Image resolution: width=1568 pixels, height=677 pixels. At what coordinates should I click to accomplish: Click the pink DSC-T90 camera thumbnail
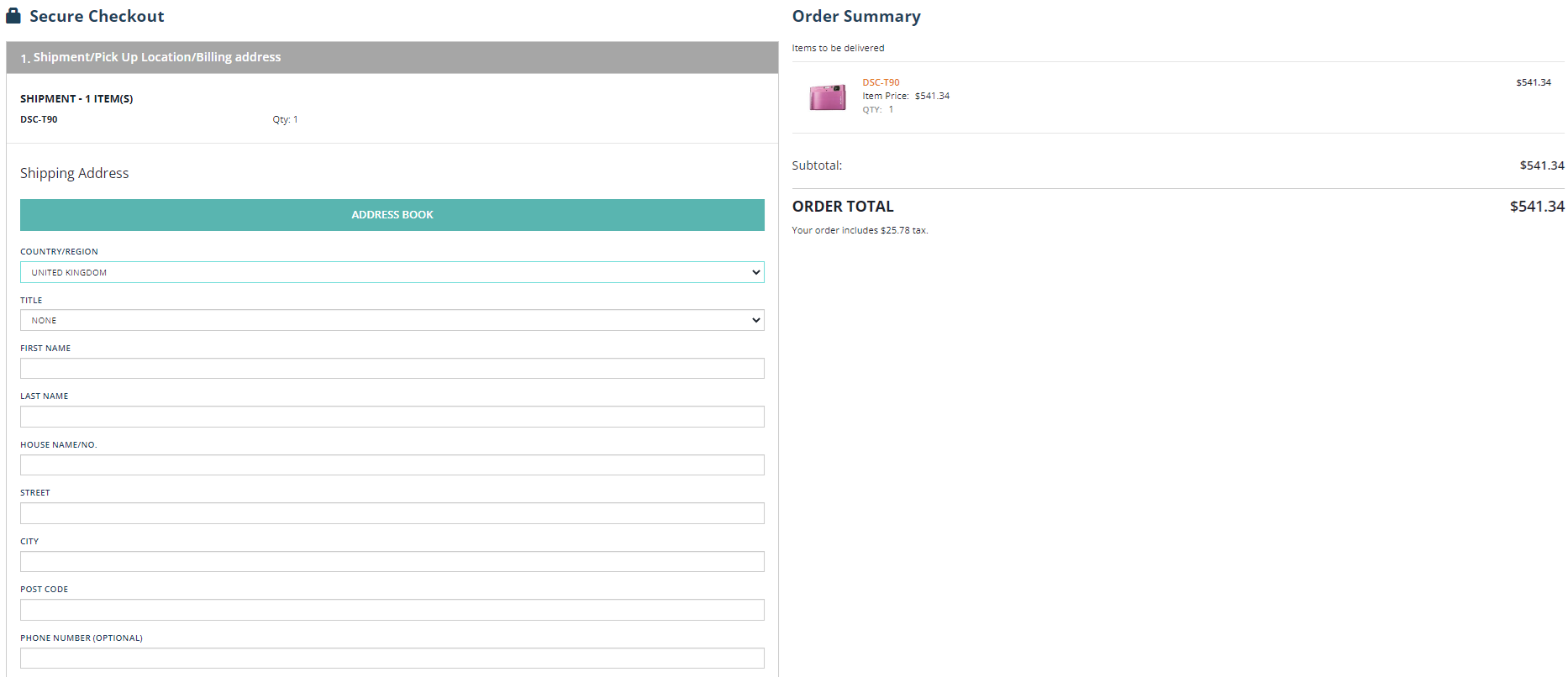coord(827,97)
